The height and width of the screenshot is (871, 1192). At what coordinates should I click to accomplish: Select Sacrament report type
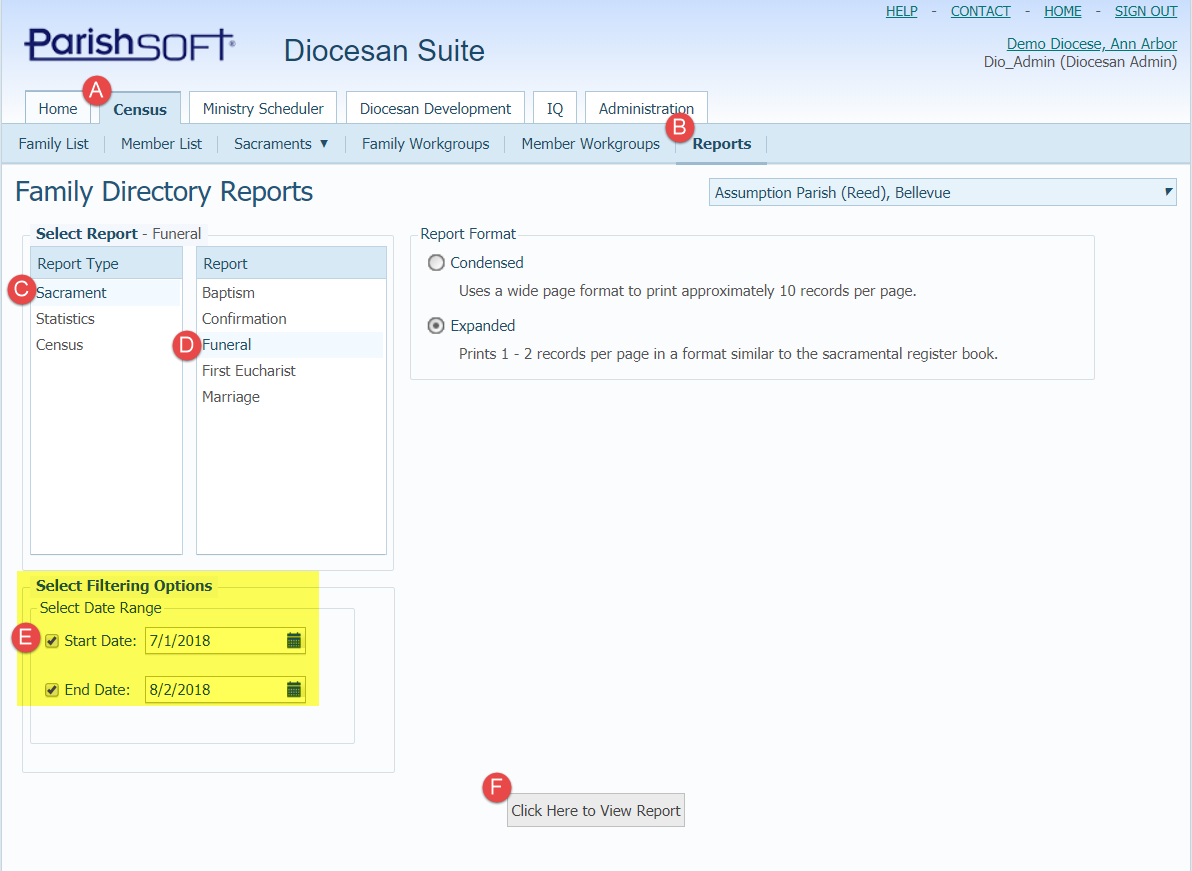coord(106,293)
